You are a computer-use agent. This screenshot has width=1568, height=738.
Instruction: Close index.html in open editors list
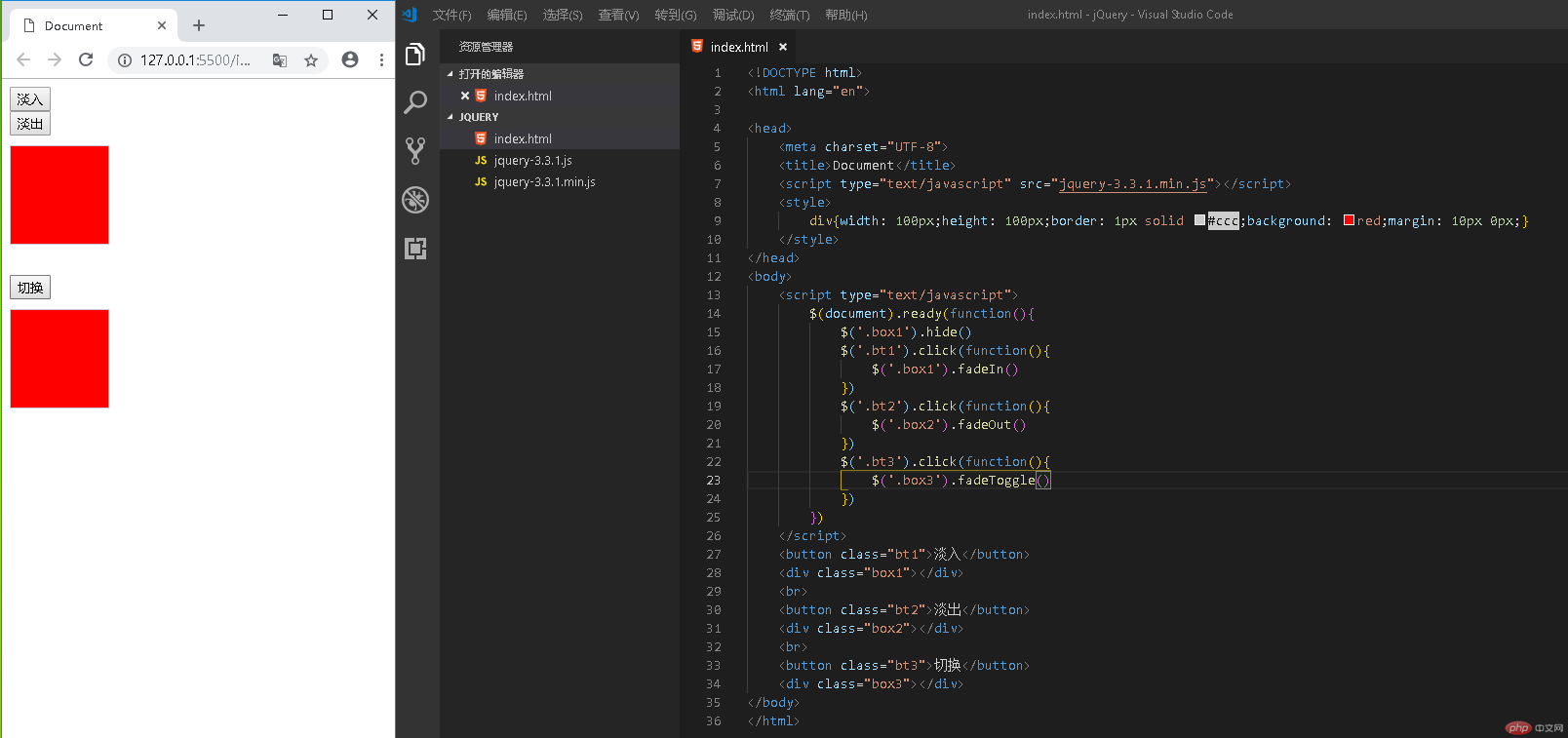click(x=465, y=96)
